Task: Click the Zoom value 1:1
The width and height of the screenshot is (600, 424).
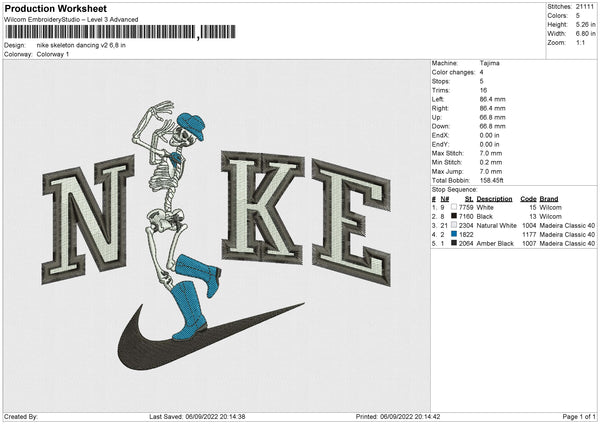Action: tap(580, 42)
